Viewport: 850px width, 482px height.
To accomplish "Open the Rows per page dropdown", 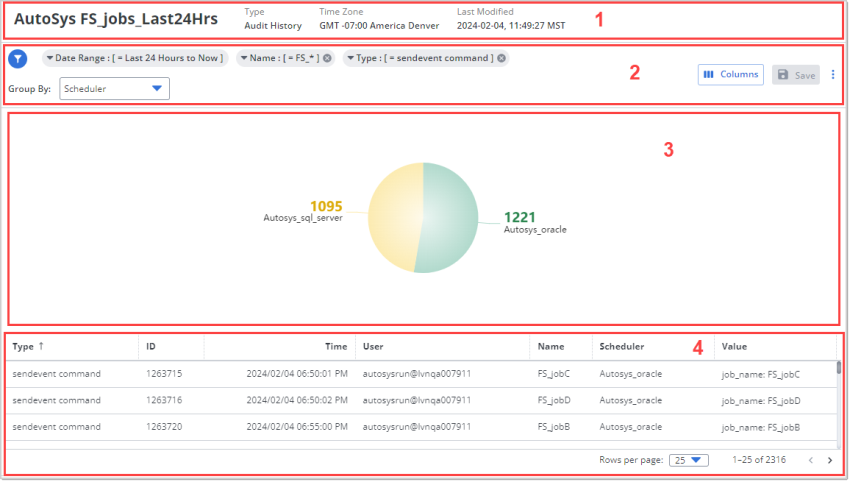I will (688, 460).
